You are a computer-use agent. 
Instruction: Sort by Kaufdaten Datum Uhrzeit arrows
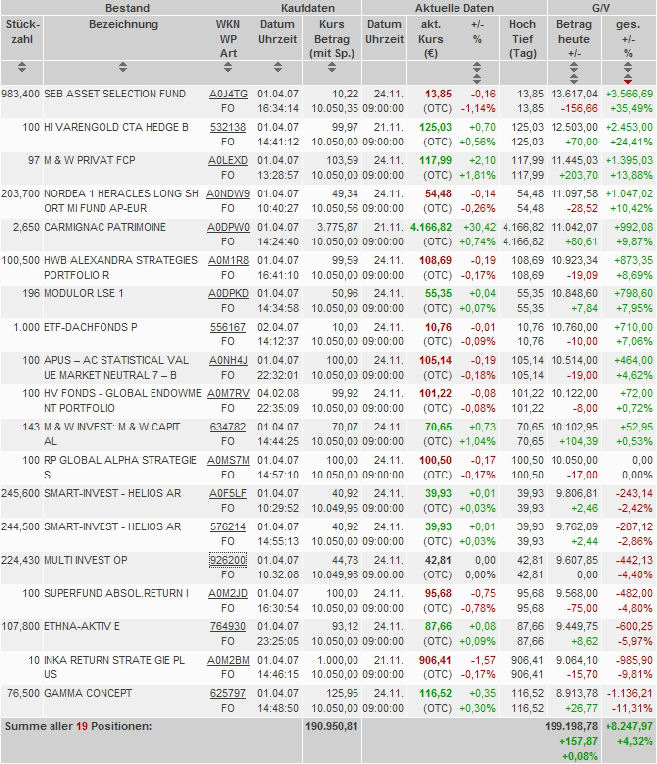(x=277, y=67)
